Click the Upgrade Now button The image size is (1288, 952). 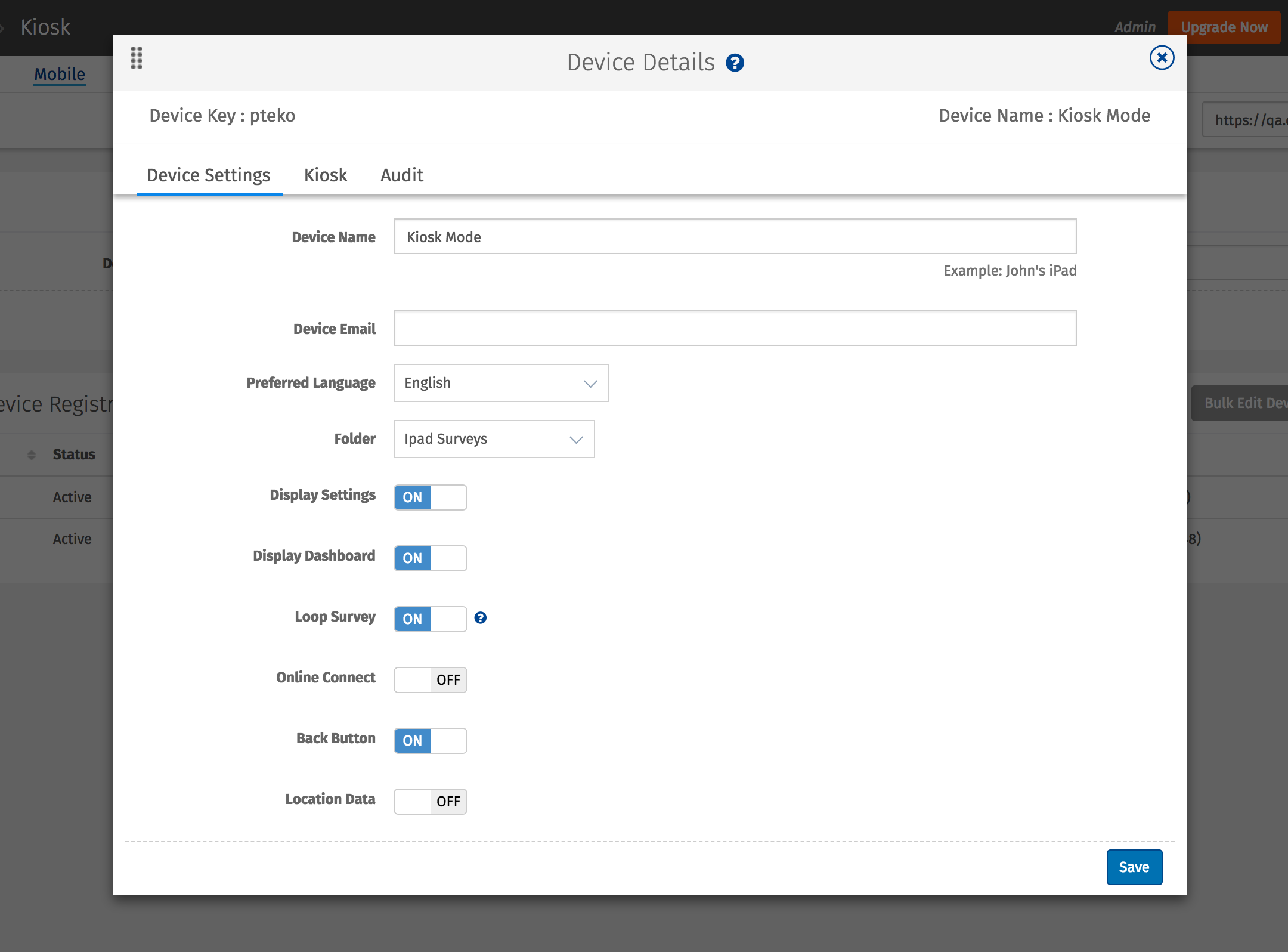point(1224,27)
